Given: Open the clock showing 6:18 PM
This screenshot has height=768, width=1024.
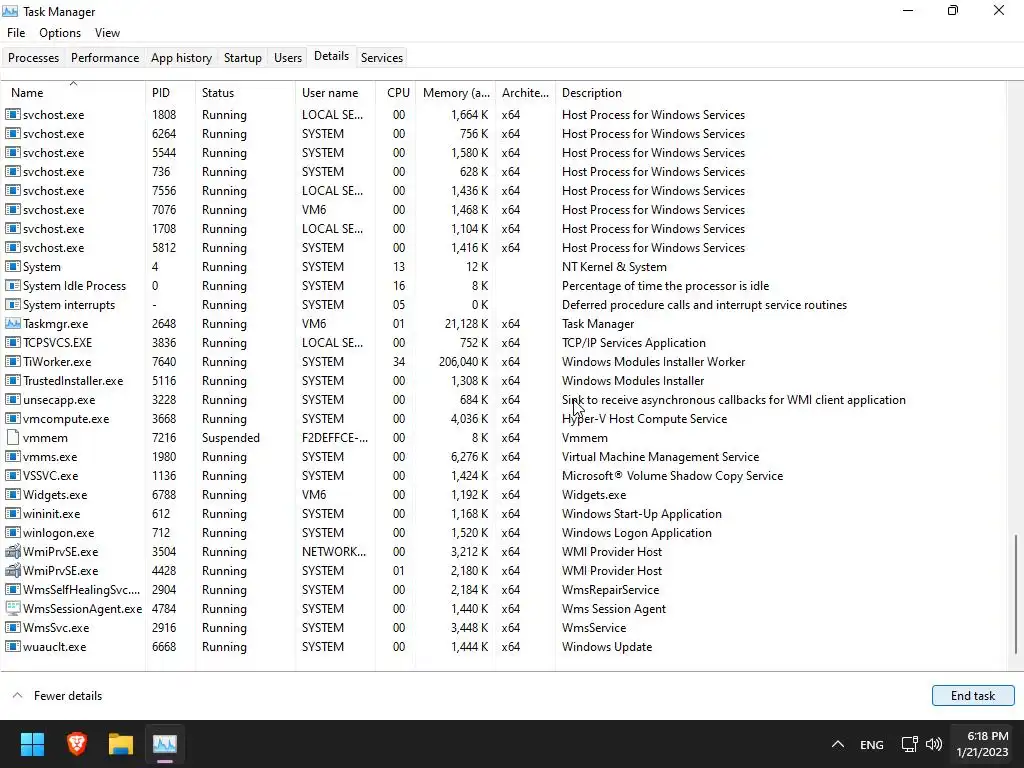Looking at the screenshot, I should coord(982,744).
